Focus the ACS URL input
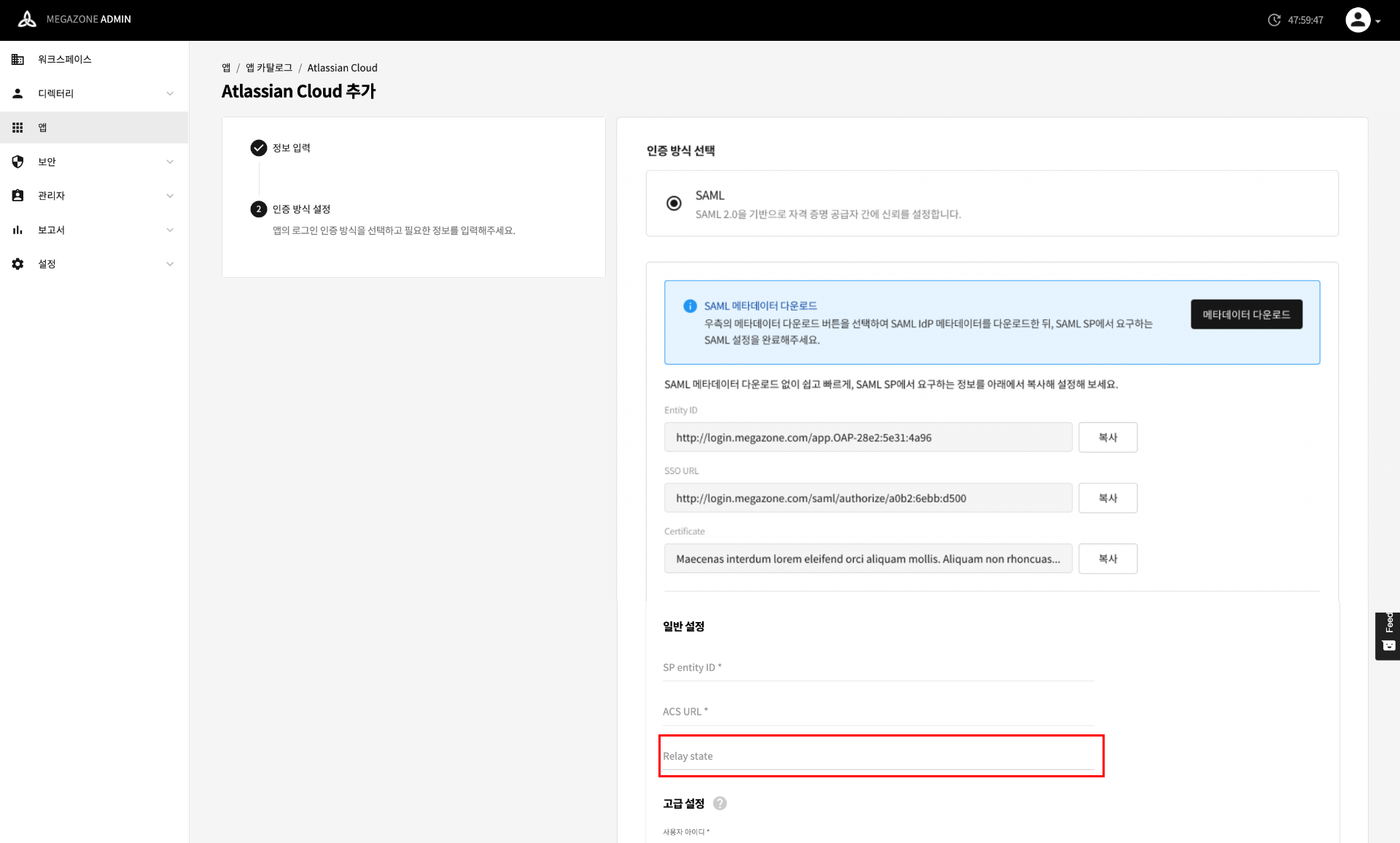Viewport: 1400px width, 843px height. (x=878, y=712)
